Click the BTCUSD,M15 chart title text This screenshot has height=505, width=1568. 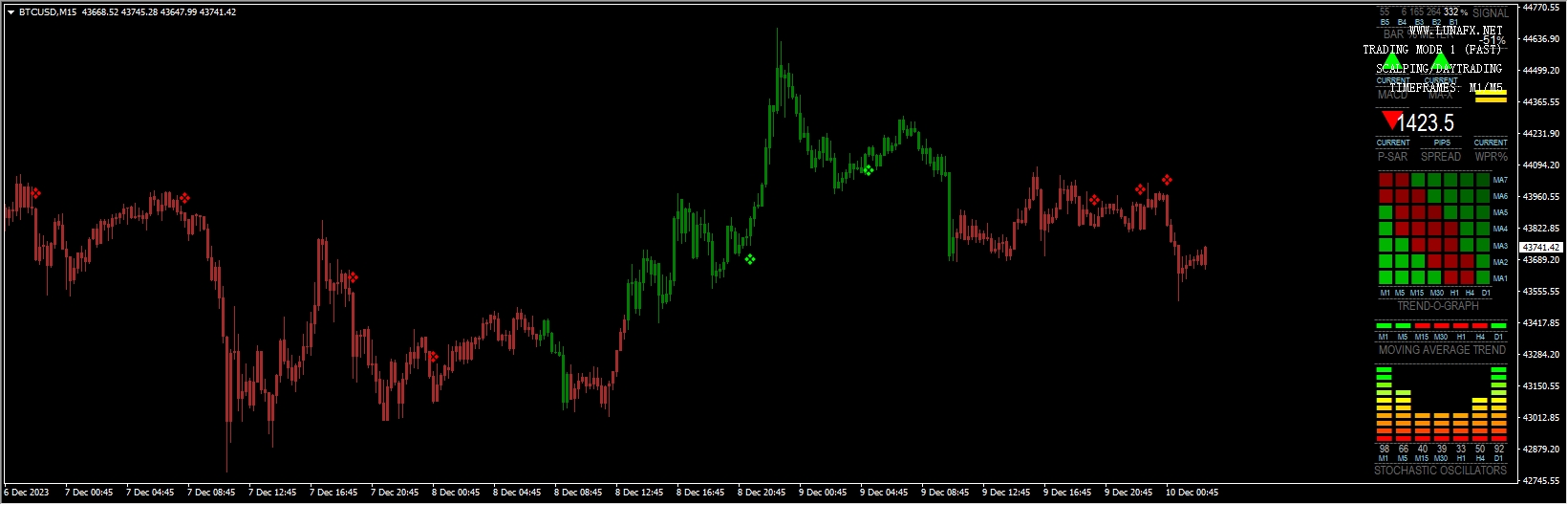pos(48,12)
